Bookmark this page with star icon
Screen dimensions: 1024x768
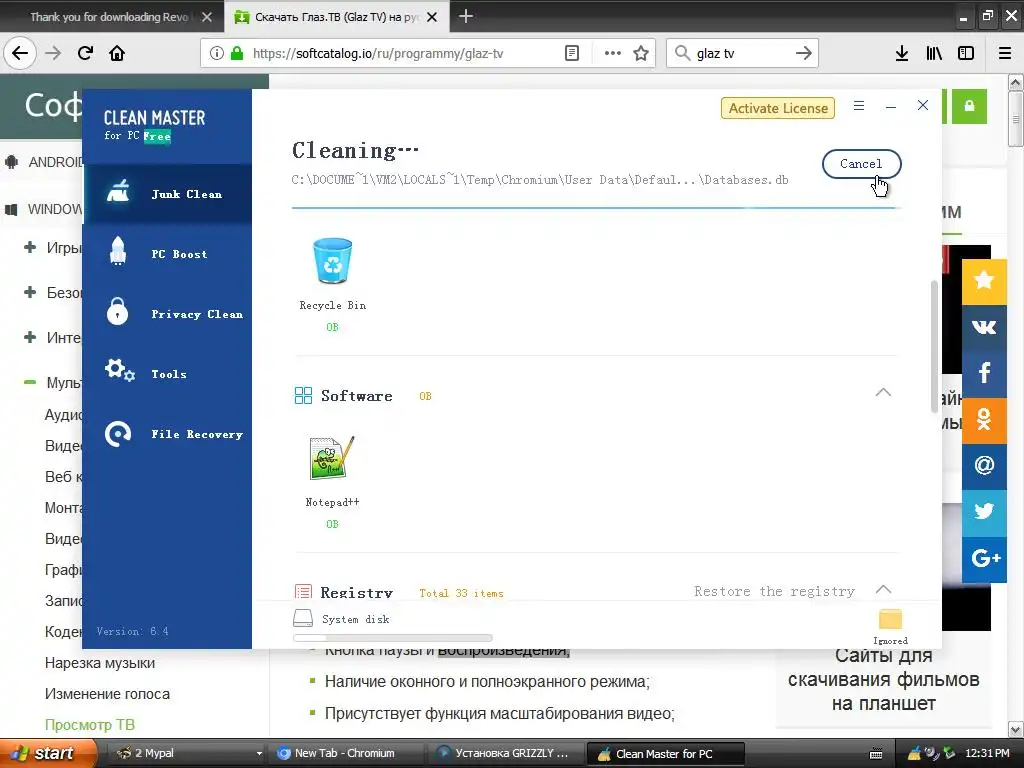[x=641, y=54]
